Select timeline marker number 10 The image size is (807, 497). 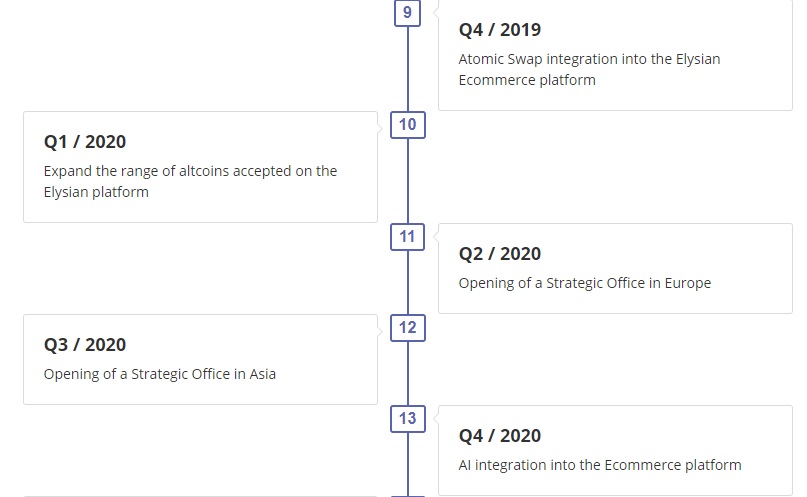point(407,125)
